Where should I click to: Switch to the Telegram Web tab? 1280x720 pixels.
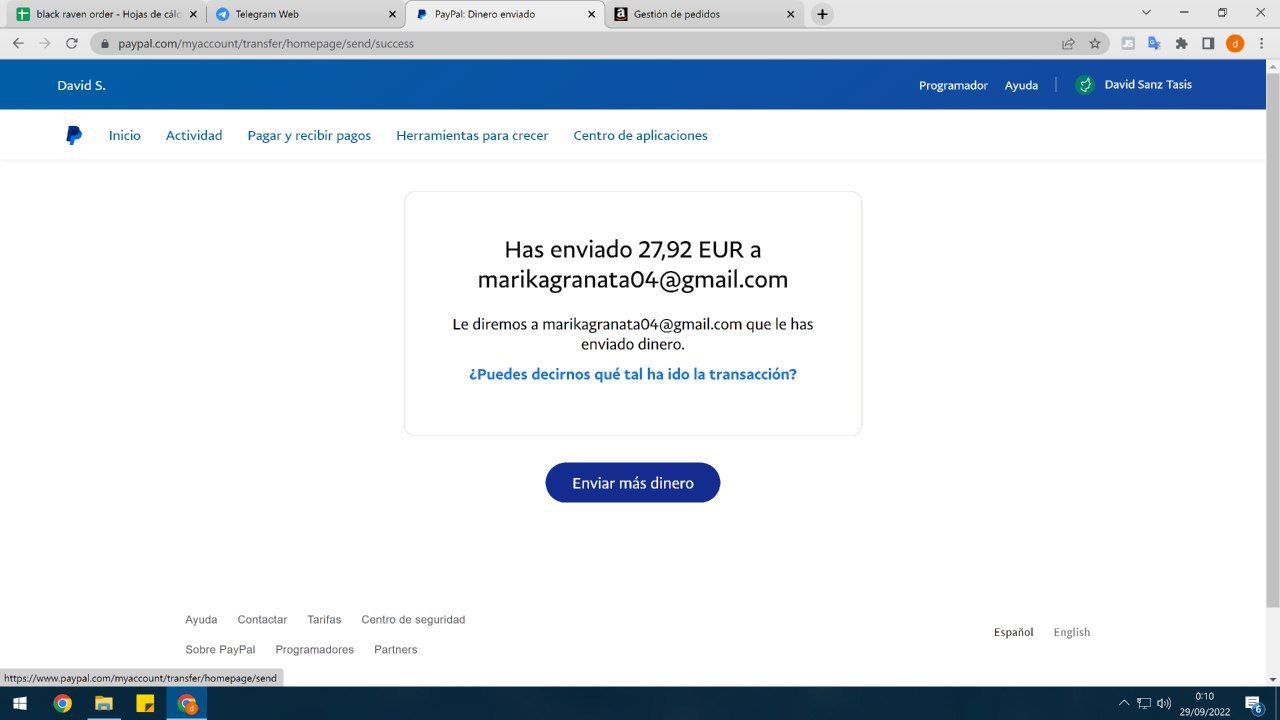[x=304, y=14]
